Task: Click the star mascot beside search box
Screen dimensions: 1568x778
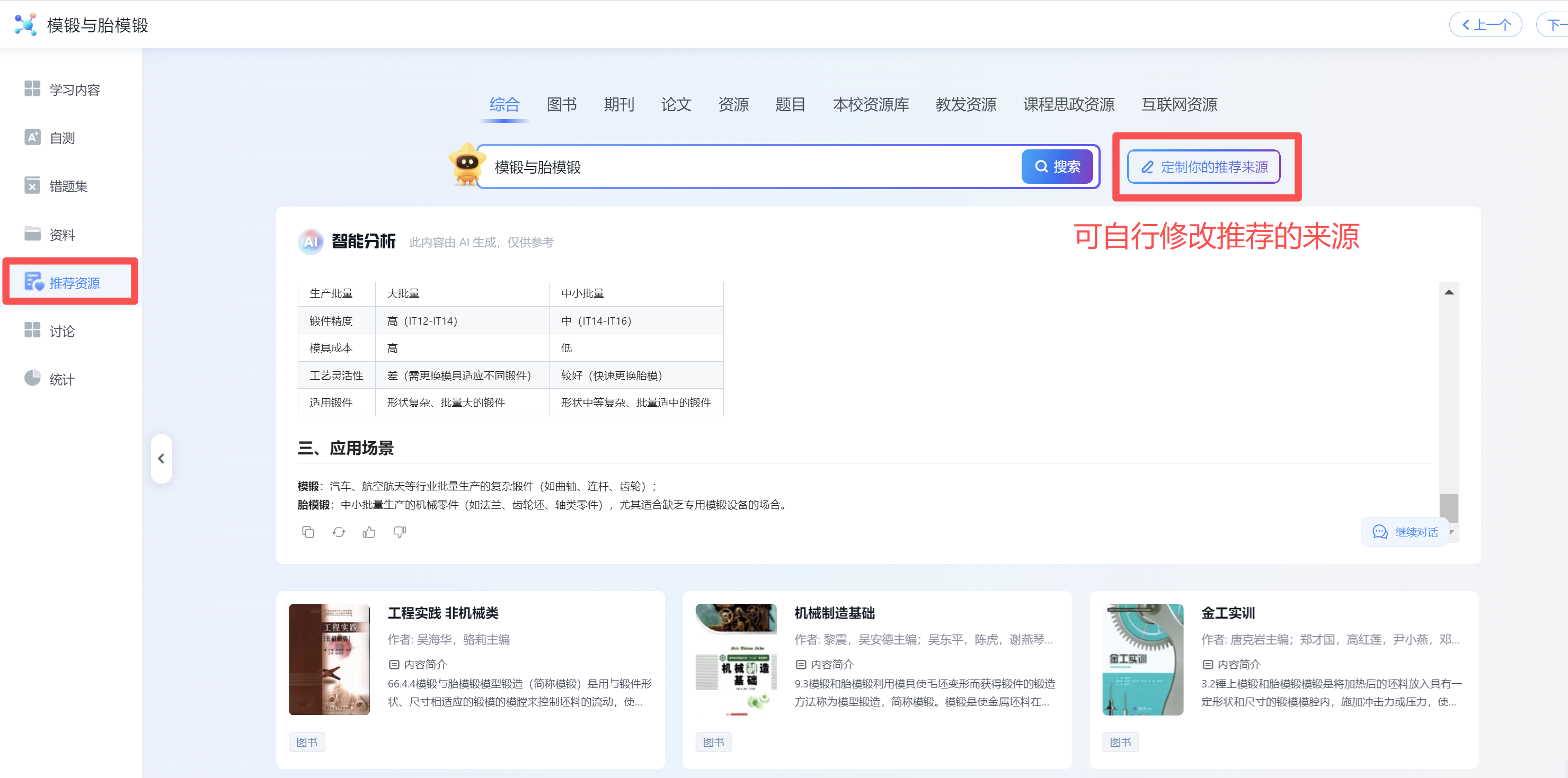Action: [x=467, y=164]
